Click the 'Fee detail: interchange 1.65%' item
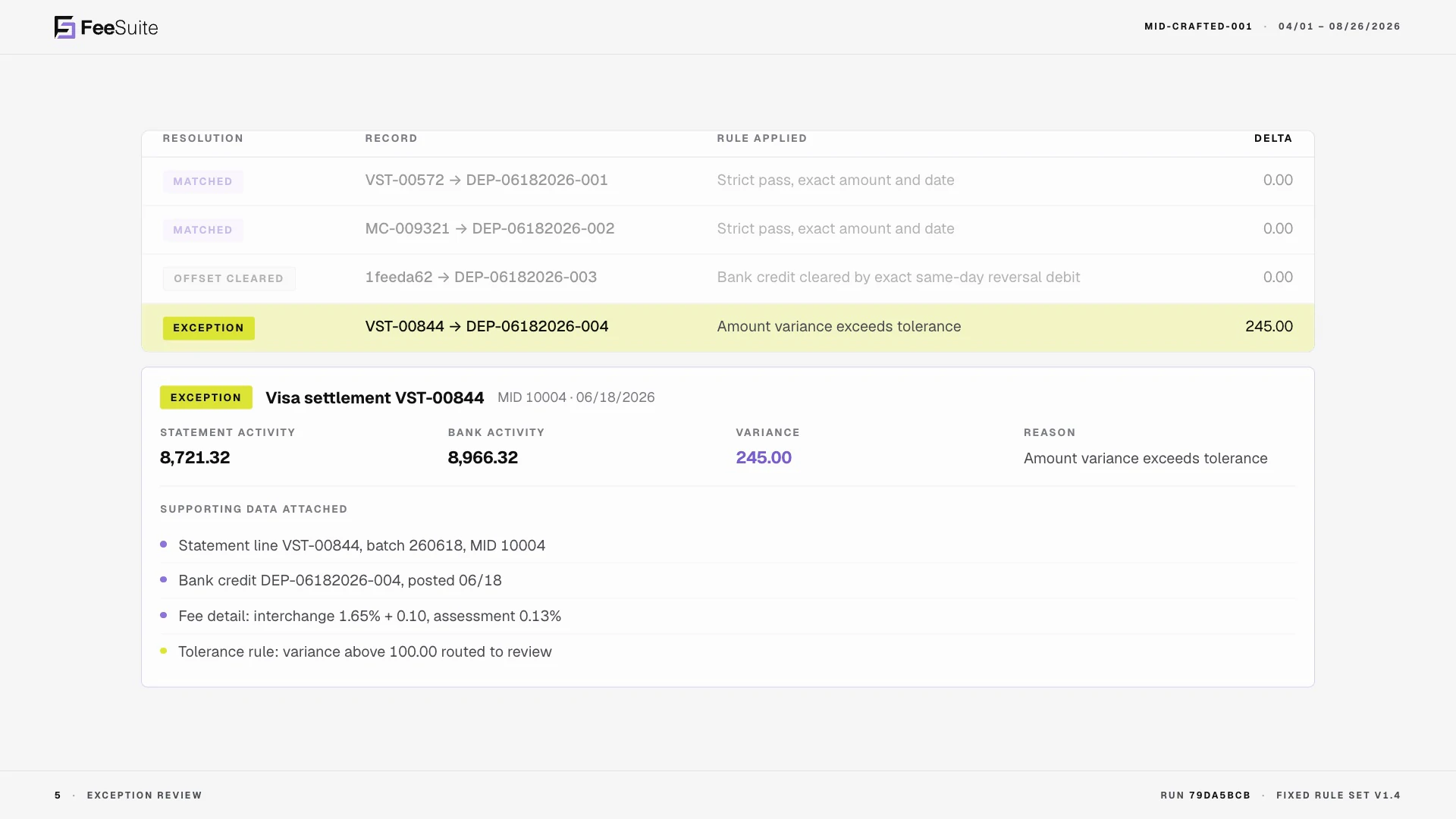1456x819 pixels. tap(370, 617)
